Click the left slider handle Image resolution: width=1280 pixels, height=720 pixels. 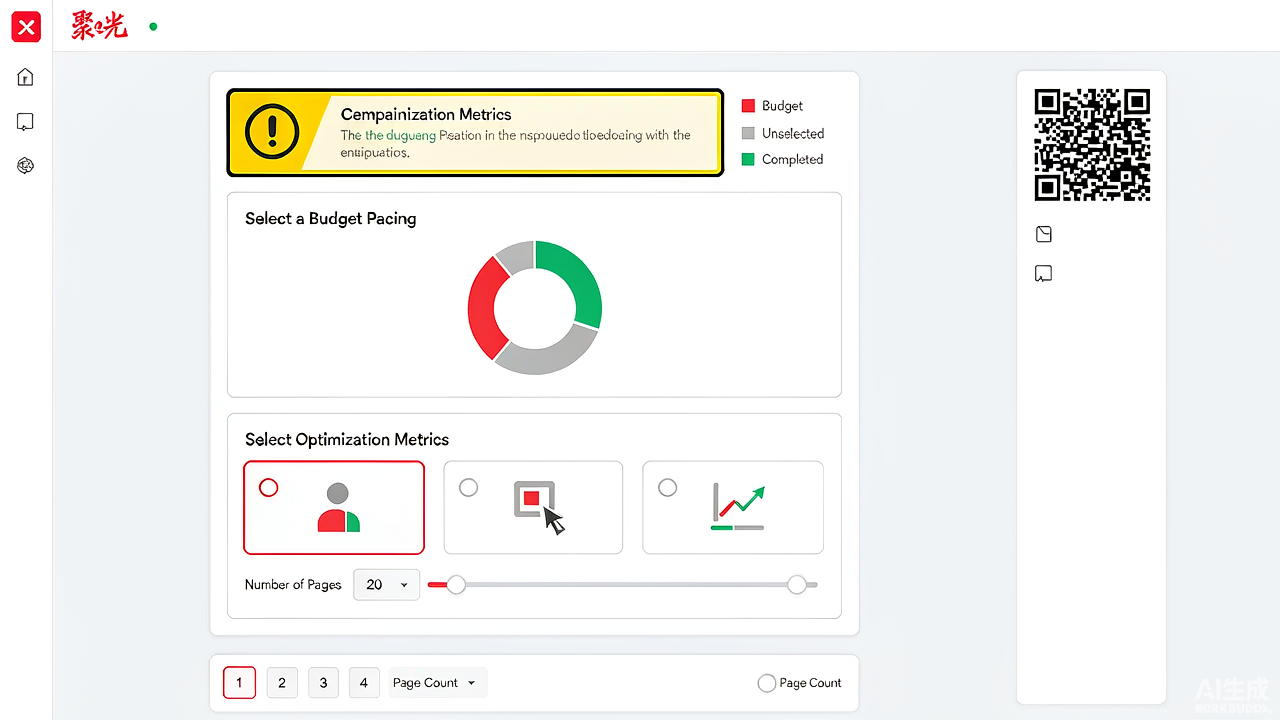point(456,585)
